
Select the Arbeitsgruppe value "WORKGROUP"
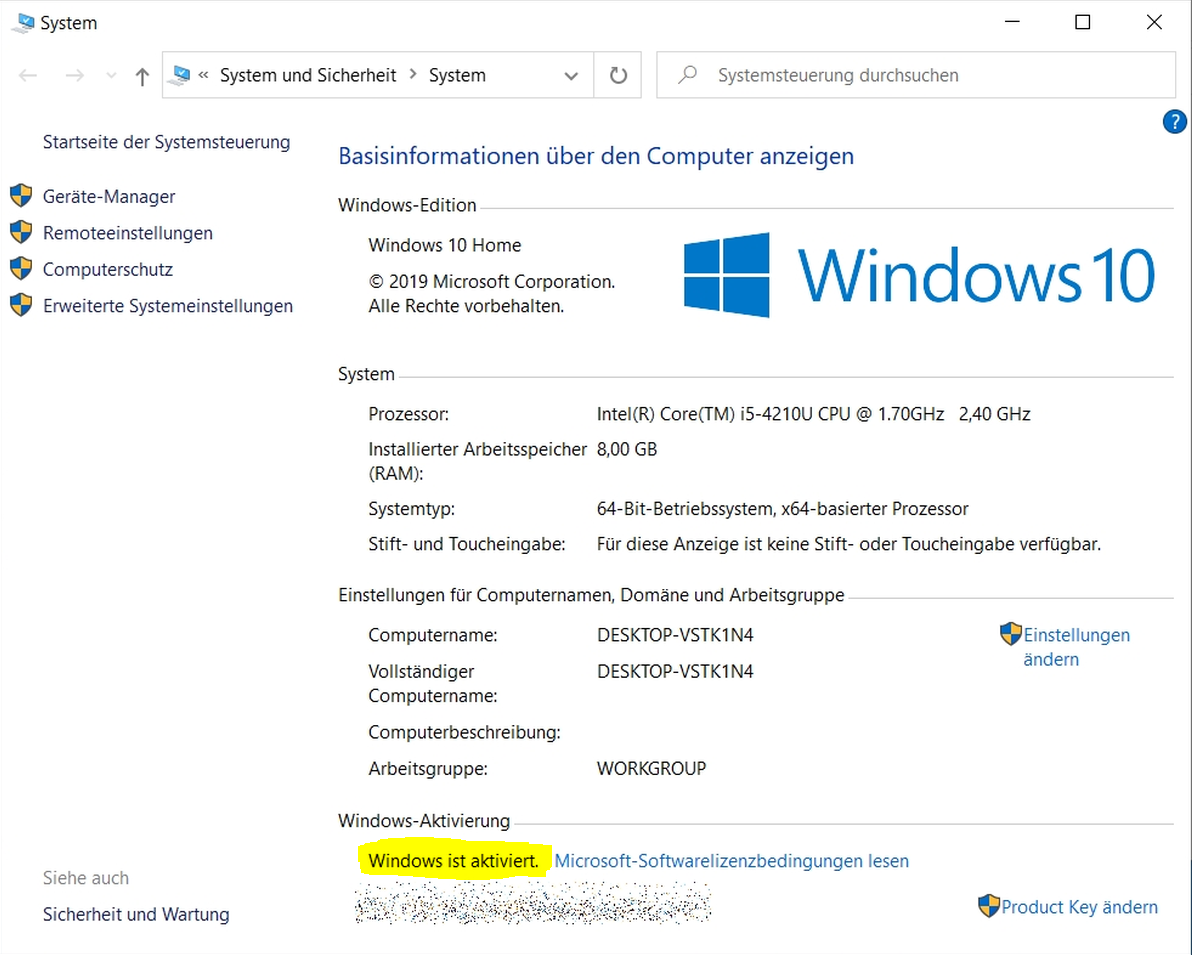[651, 769]
